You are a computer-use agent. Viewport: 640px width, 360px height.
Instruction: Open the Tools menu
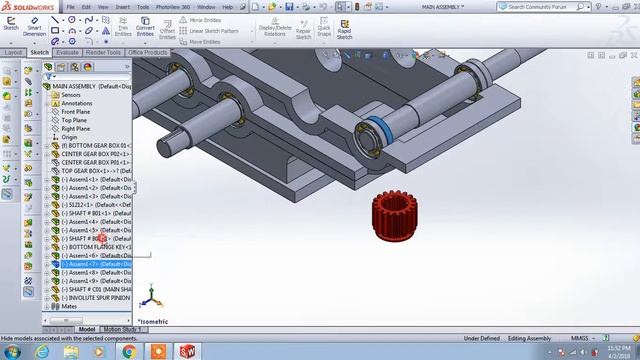click(x=143, y=7)
